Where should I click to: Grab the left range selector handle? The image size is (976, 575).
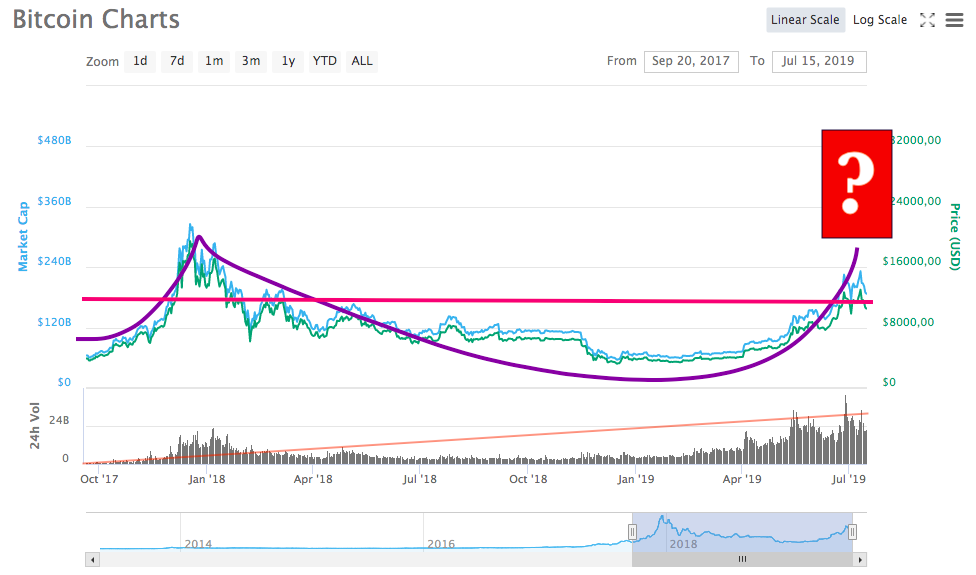[x=632, y=532]
